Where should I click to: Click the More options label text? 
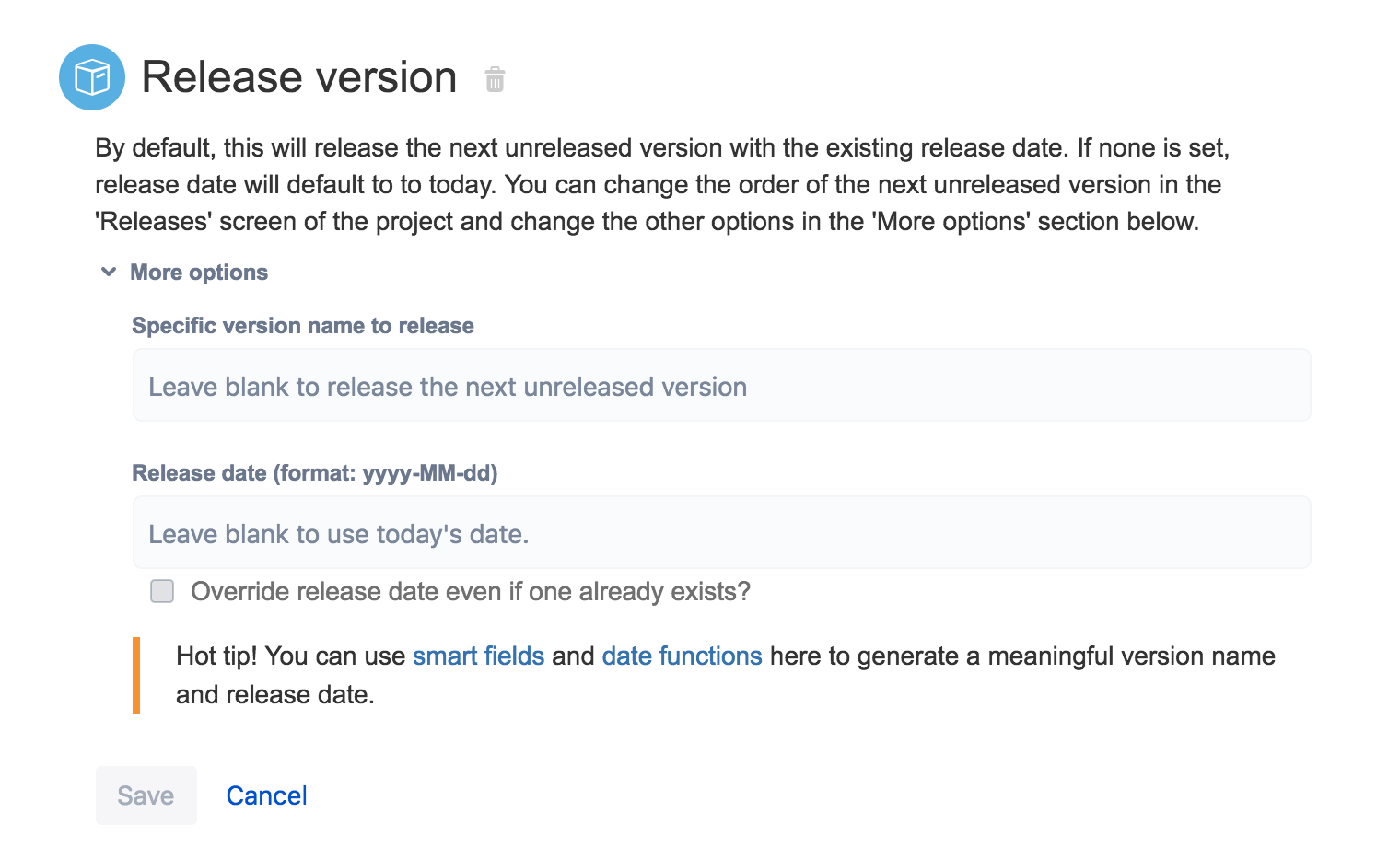(x=199, y=273)
